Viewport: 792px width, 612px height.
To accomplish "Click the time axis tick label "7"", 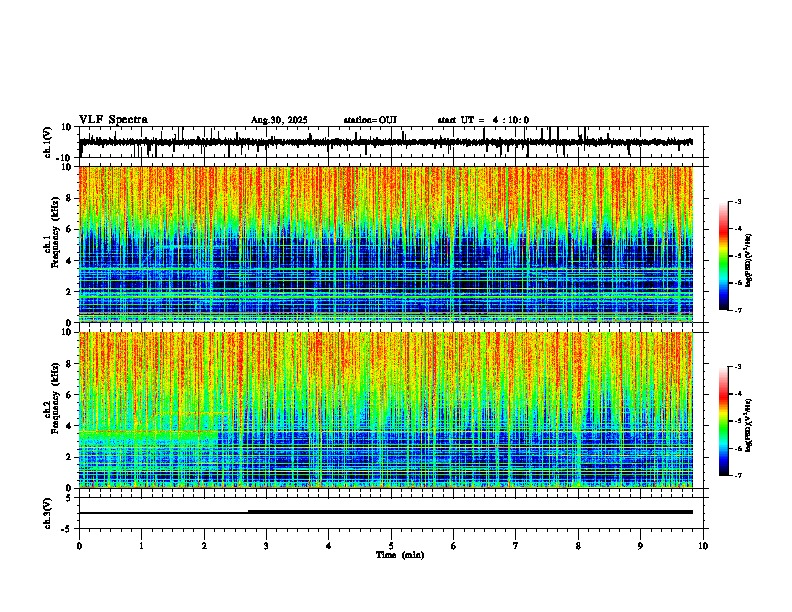I will click(516, 546).
